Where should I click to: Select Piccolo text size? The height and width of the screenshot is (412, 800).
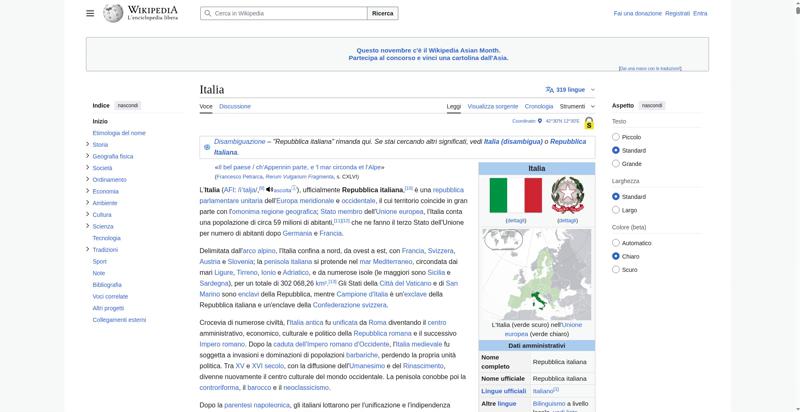tap(616, 136)
